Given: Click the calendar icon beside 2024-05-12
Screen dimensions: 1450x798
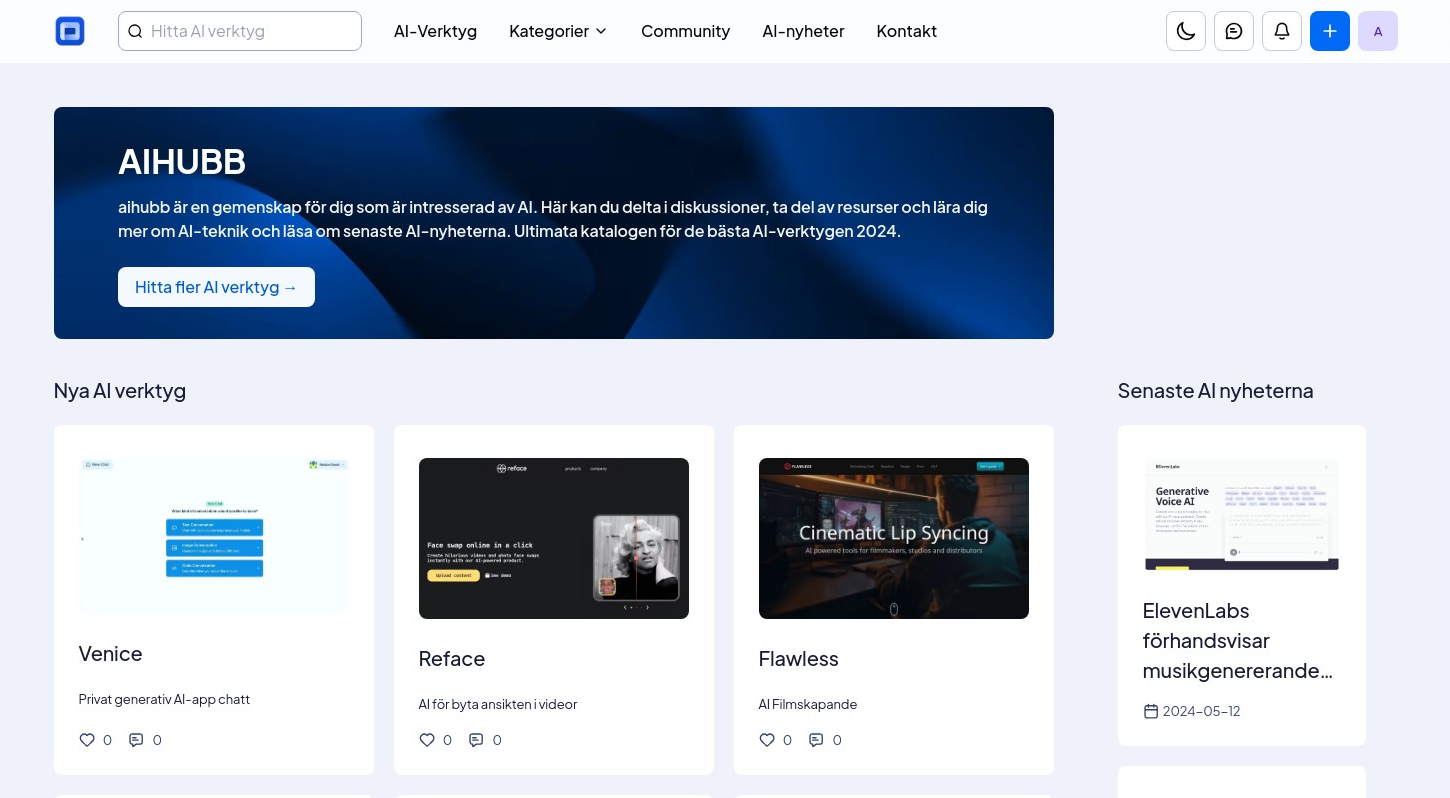Looking at the screenshot, I should (1151, 711).
